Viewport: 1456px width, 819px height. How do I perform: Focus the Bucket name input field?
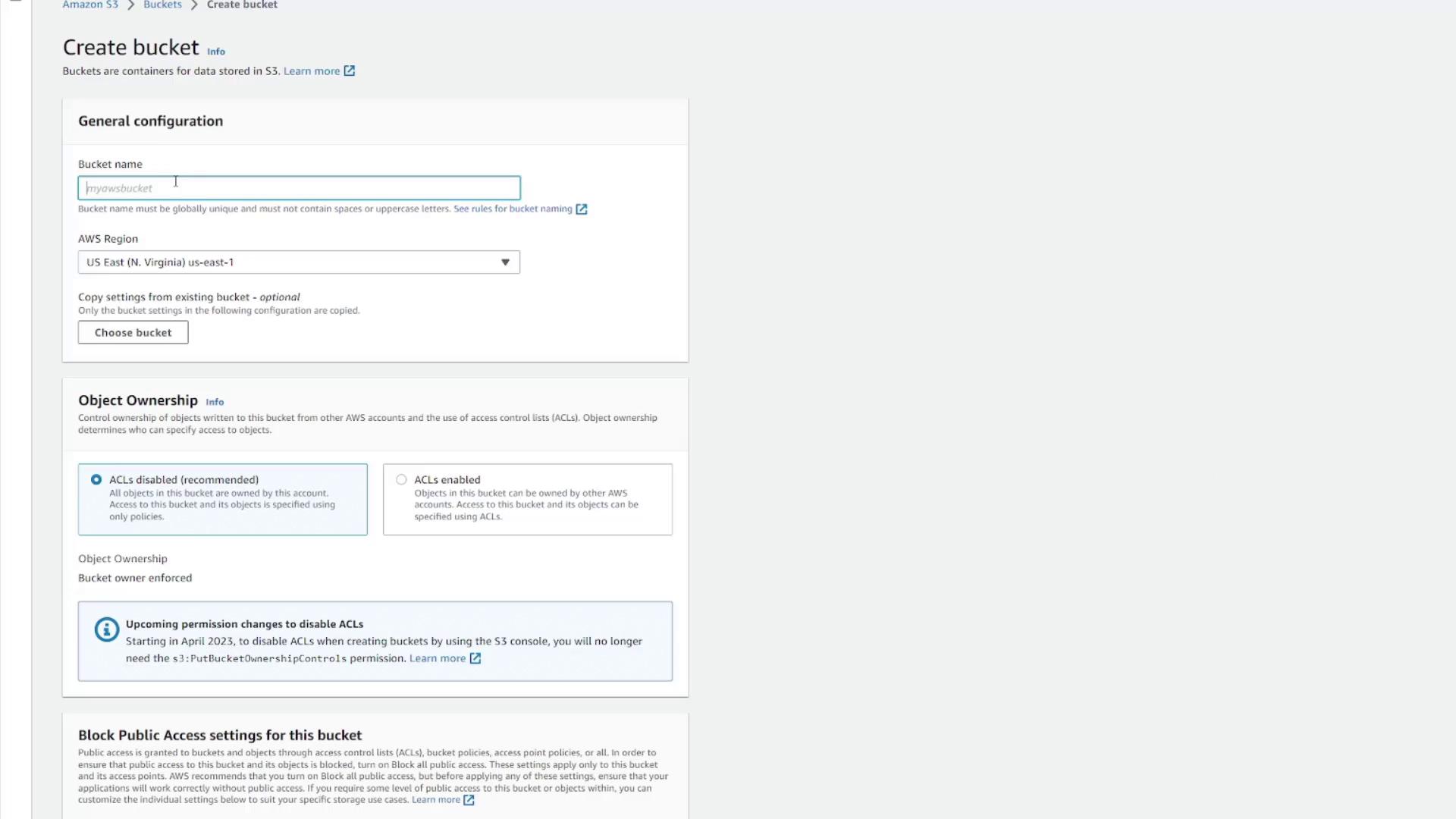pos(299,188)
